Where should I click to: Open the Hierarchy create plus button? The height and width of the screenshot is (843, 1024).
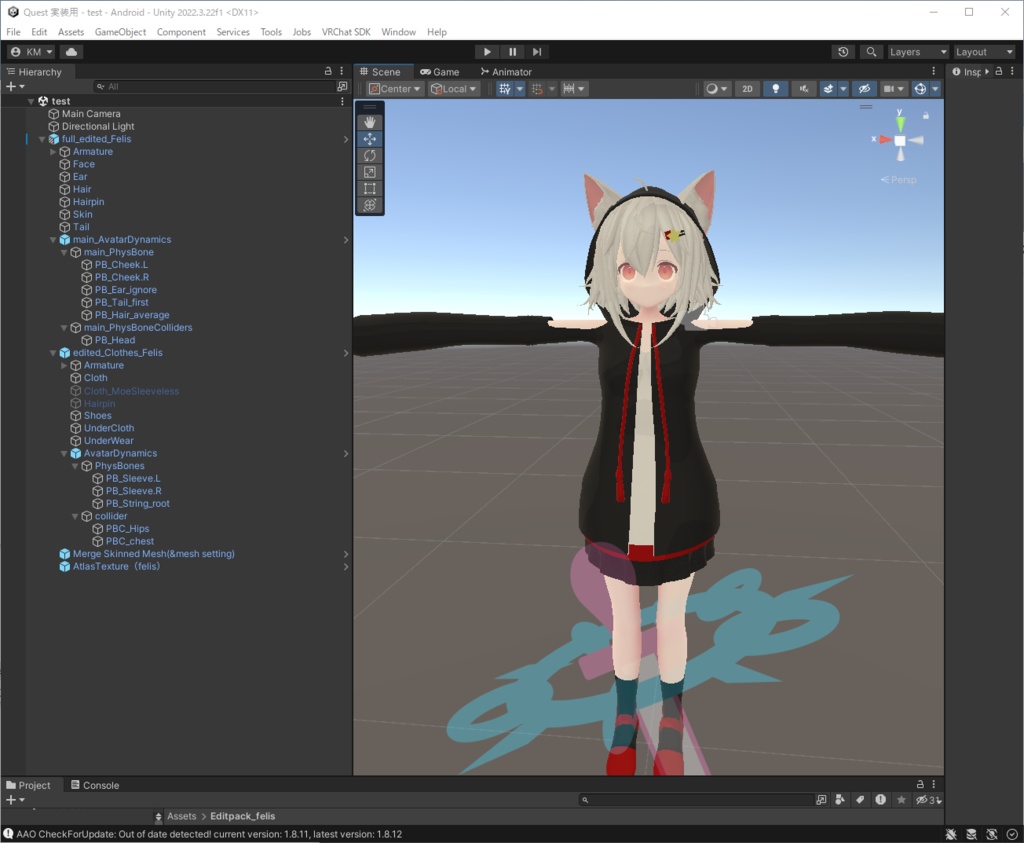pyautogui.click(x=15, y=86)
